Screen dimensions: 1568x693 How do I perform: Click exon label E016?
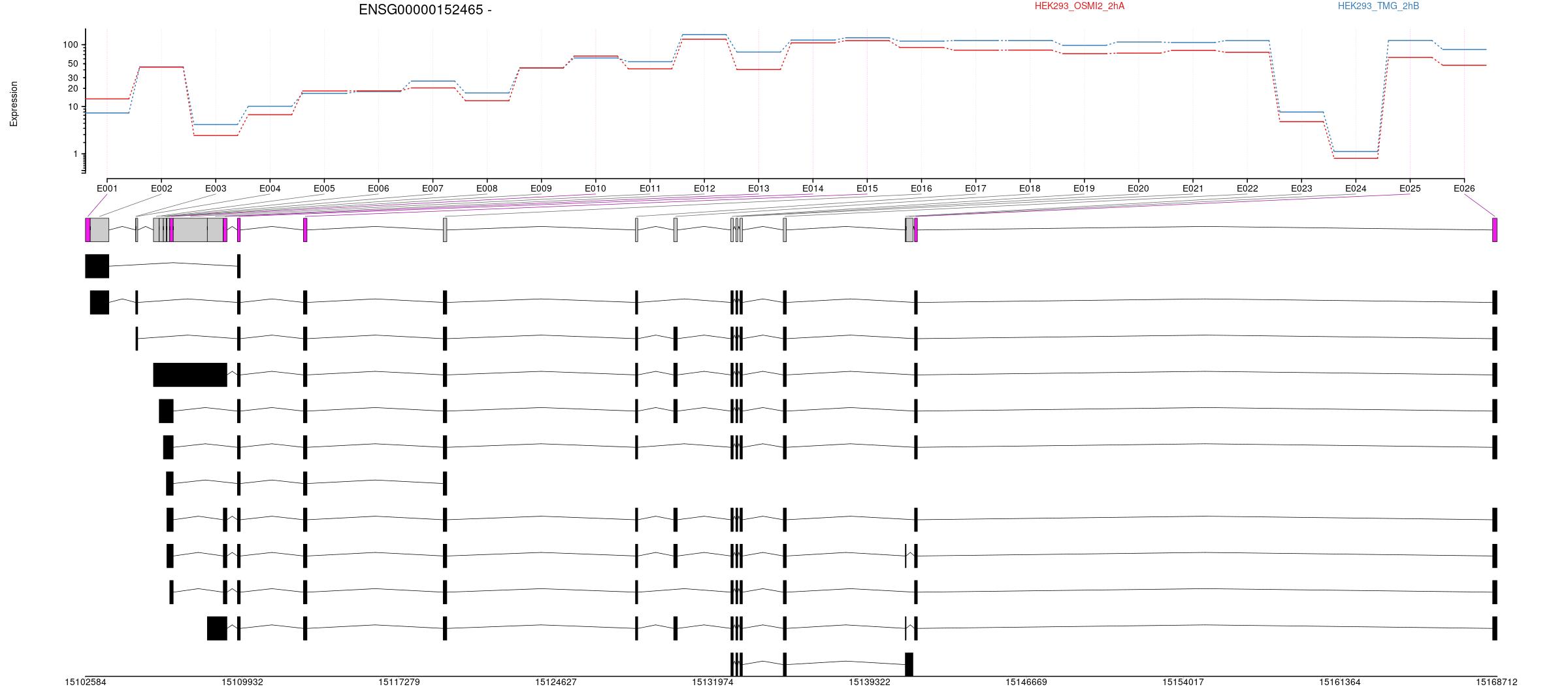coord(921,189)
